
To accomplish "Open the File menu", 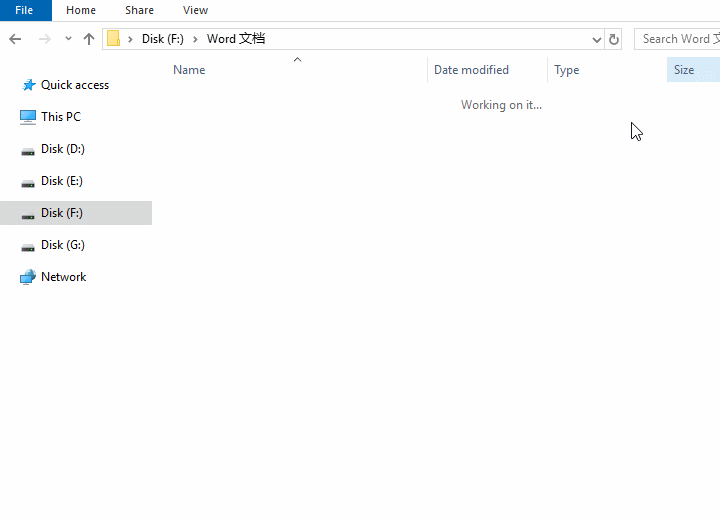I will (x=24, y=10).
